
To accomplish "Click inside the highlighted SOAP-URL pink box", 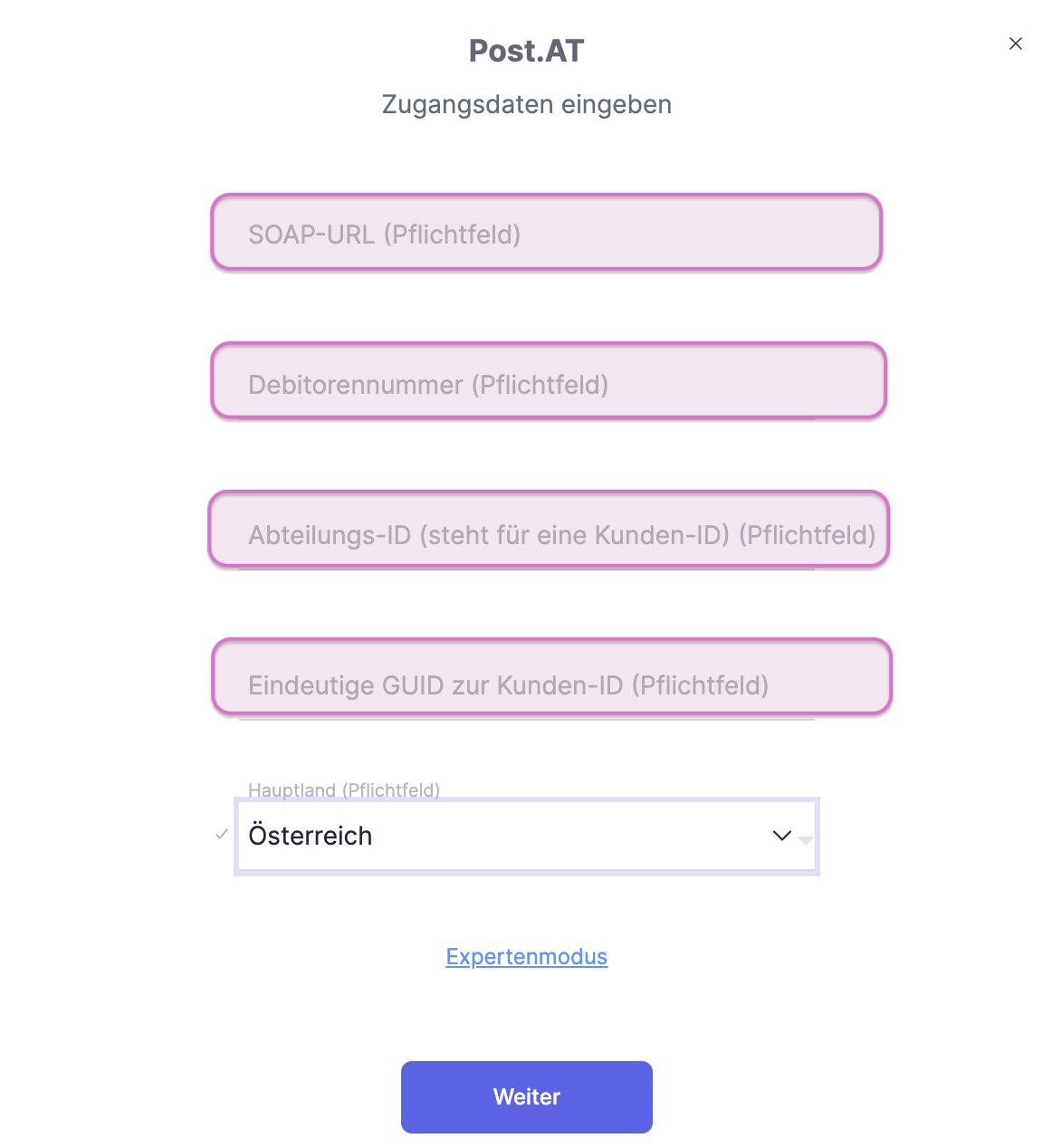I will tap(546, 233).
